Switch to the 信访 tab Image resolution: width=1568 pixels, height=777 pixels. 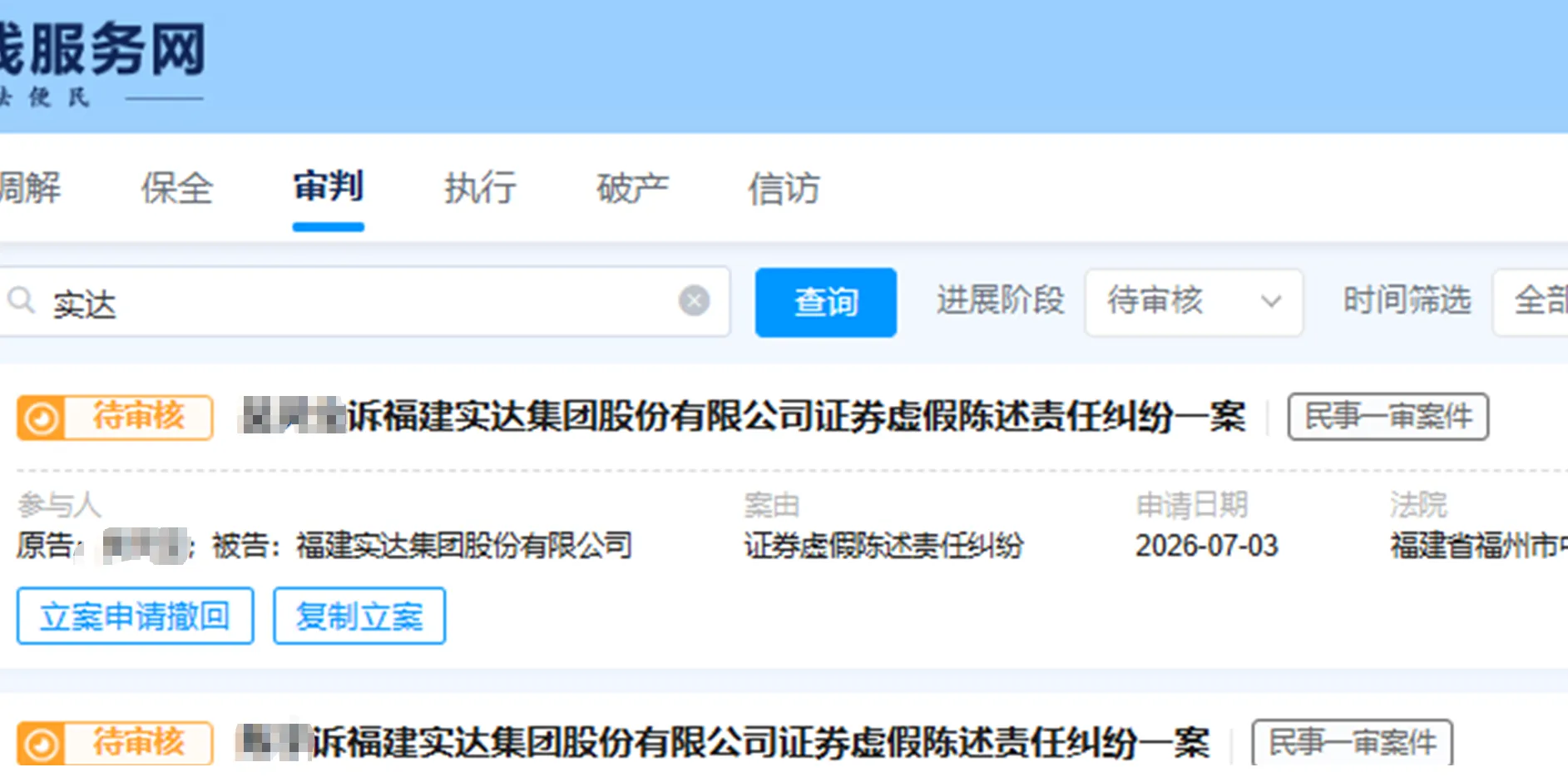click(784, 188)
